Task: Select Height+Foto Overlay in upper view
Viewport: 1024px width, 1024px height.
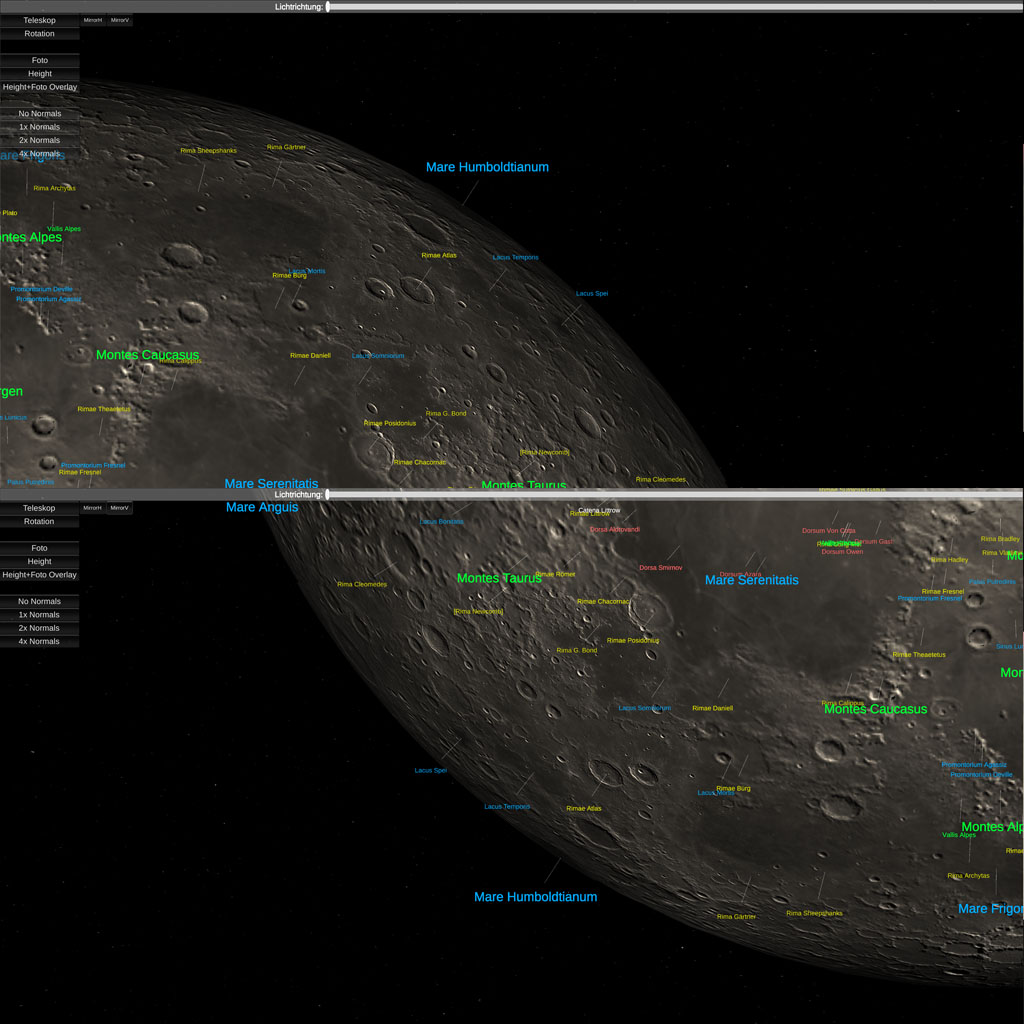Action: (x=40, y=87)
